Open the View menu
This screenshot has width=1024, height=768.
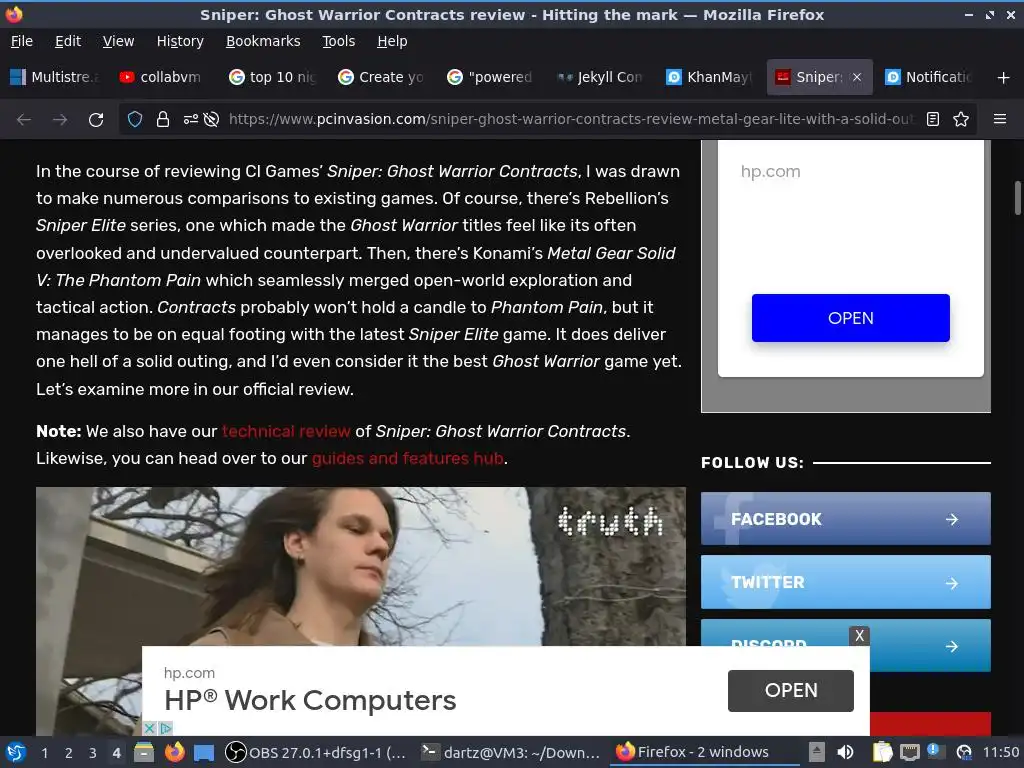tap(118, 41)
